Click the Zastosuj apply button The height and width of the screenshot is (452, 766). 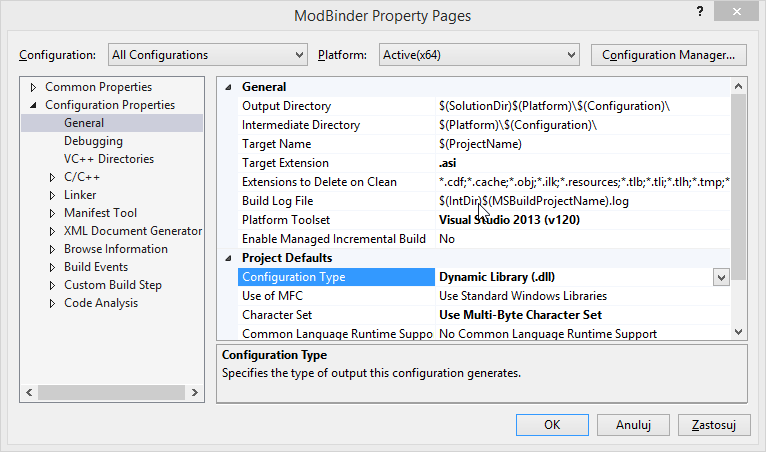pos(713,424)
